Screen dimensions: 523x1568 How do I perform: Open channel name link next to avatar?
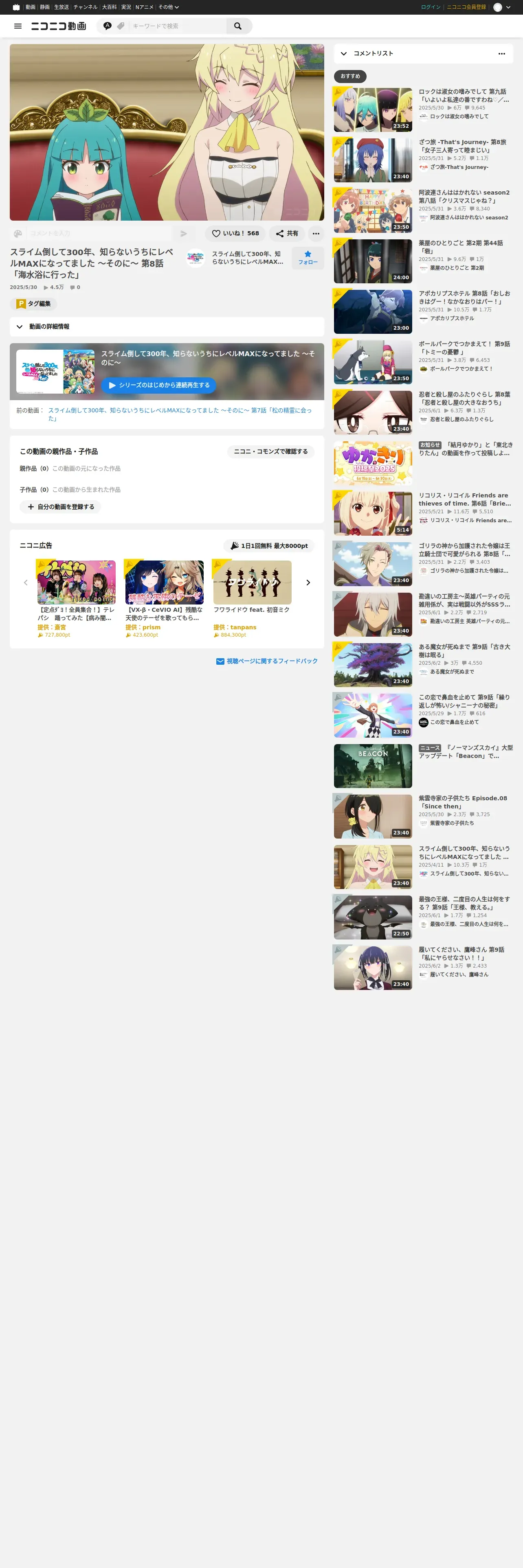pyautogui.click(x=247, y=258)
